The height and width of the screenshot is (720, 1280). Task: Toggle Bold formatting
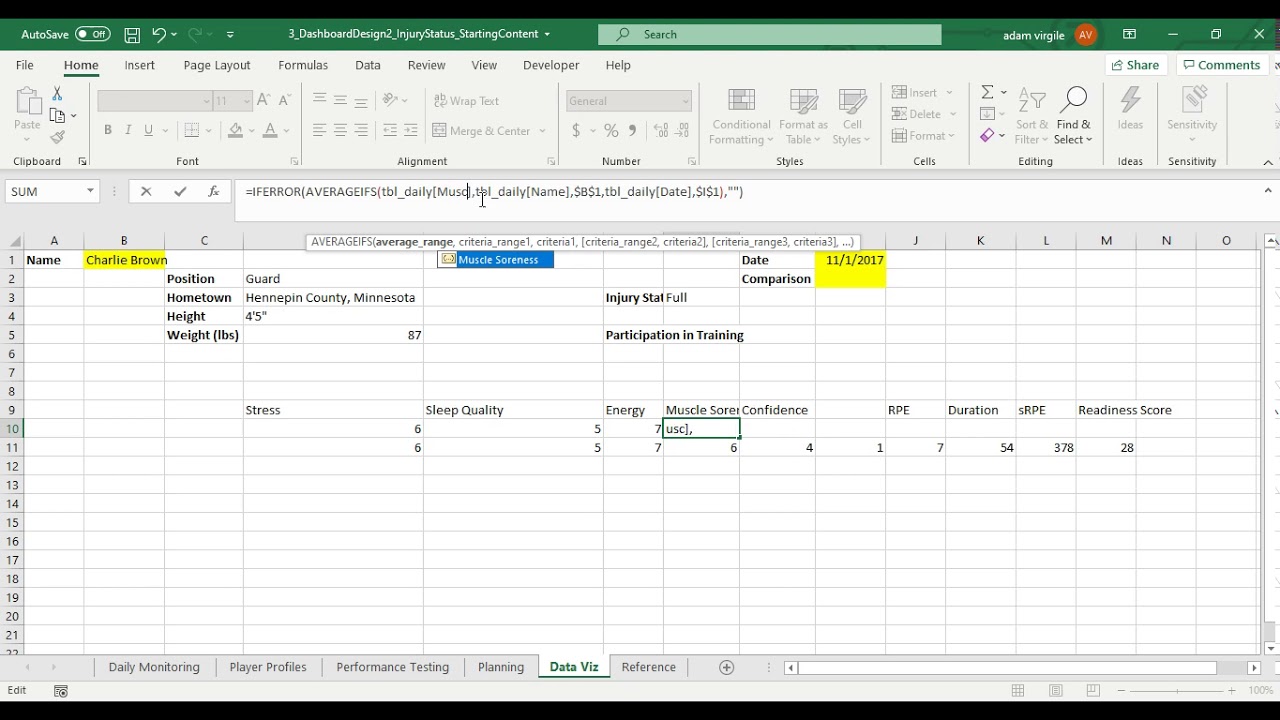(107, 130)
